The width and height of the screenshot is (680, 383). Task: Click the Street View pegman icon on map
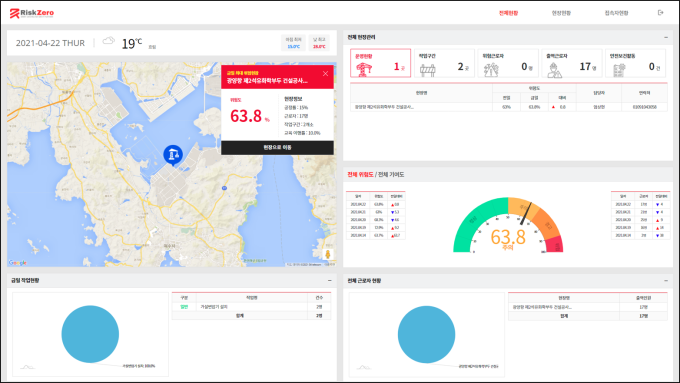click(x=328, y=254)
